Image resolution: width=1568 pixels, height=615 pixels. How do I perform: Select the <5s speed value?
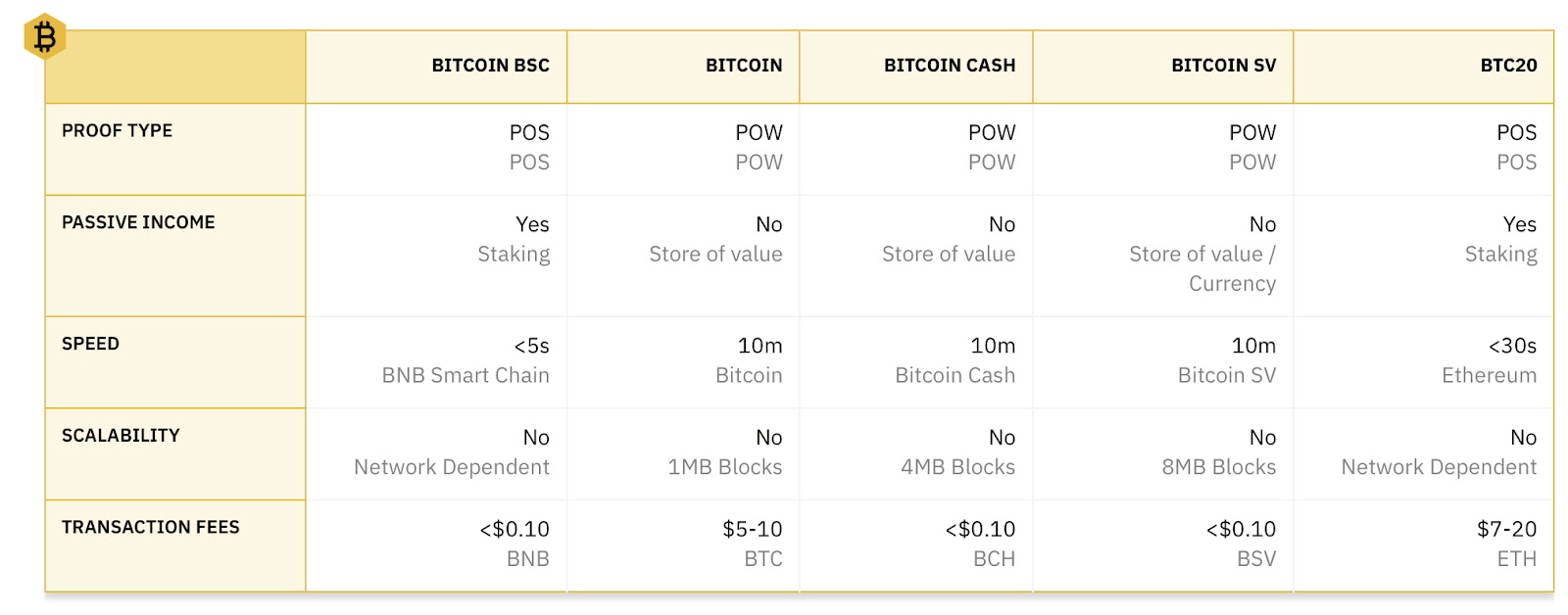pos(531,346)
